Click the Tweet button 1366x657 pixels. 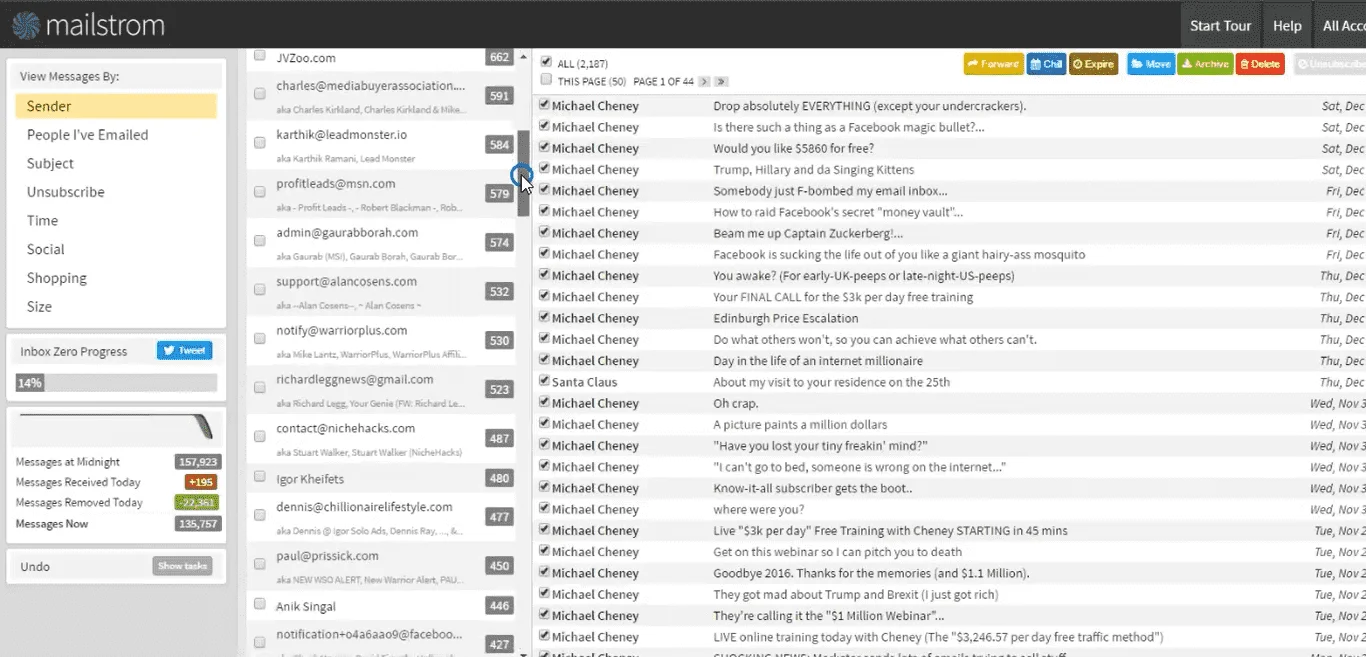click(x=184, y=351)
